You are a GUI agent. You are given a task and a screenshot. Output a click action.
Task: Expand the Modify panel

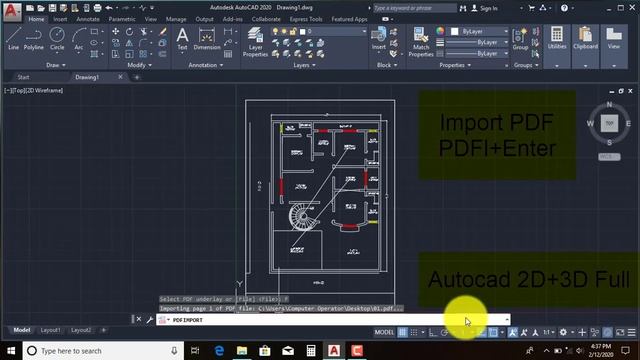tap(139, 65)
